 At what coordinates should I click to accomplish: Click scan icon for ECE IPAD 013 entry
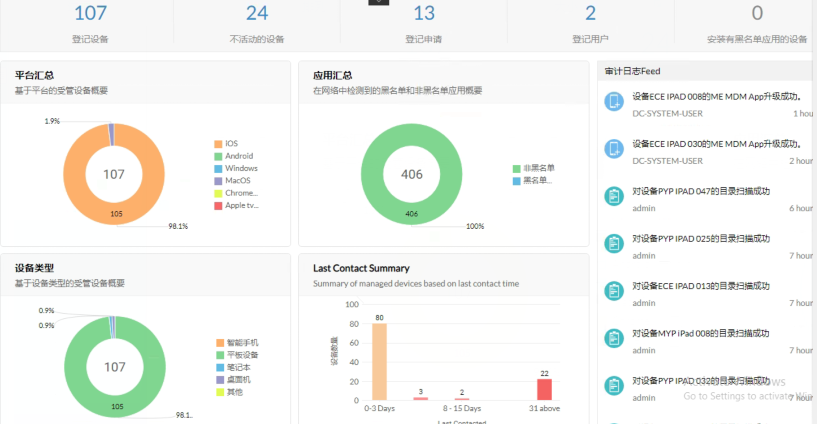tap(614, 291)
